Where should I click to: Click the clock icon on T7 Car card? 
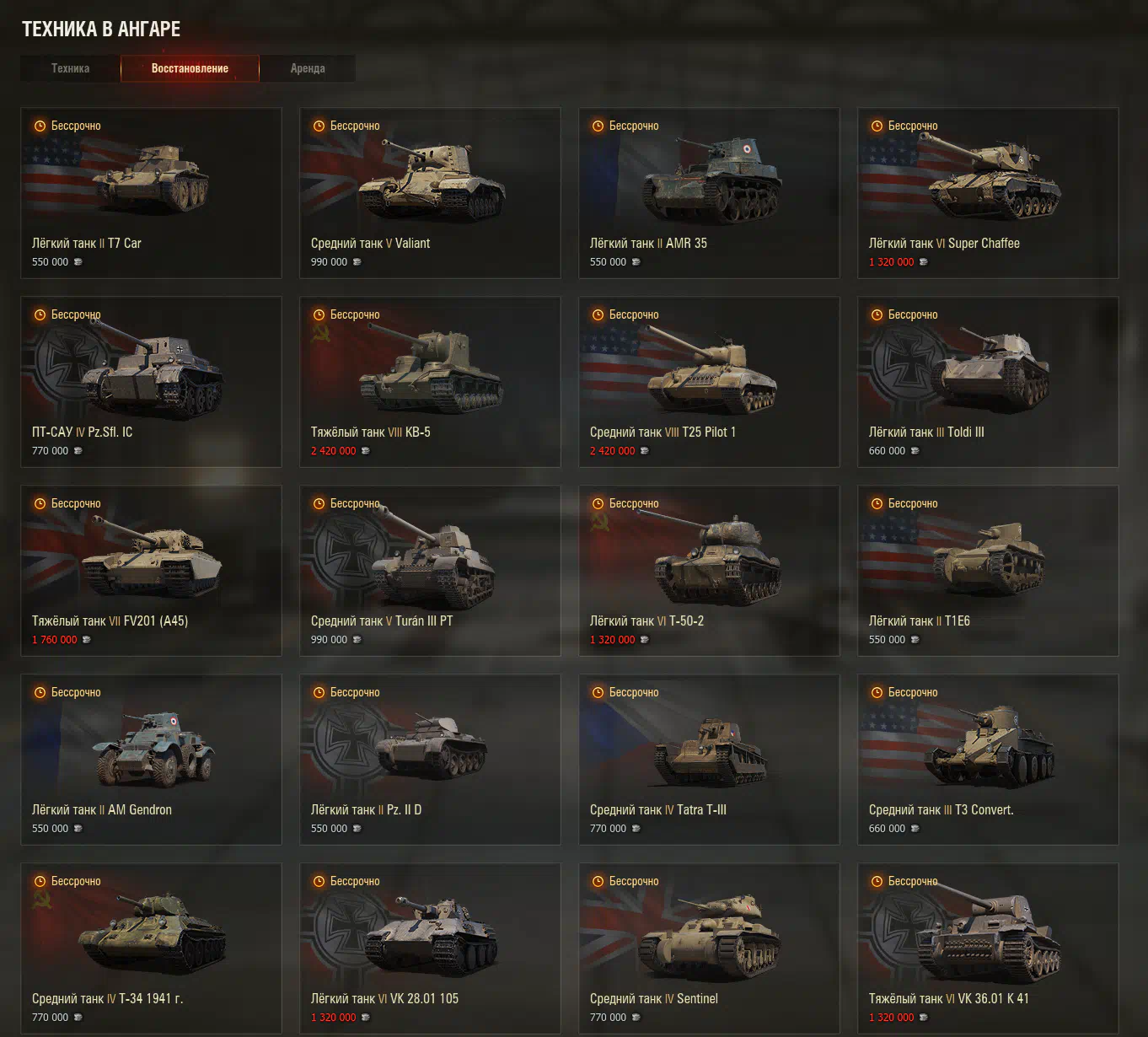[x=40, y=126]
